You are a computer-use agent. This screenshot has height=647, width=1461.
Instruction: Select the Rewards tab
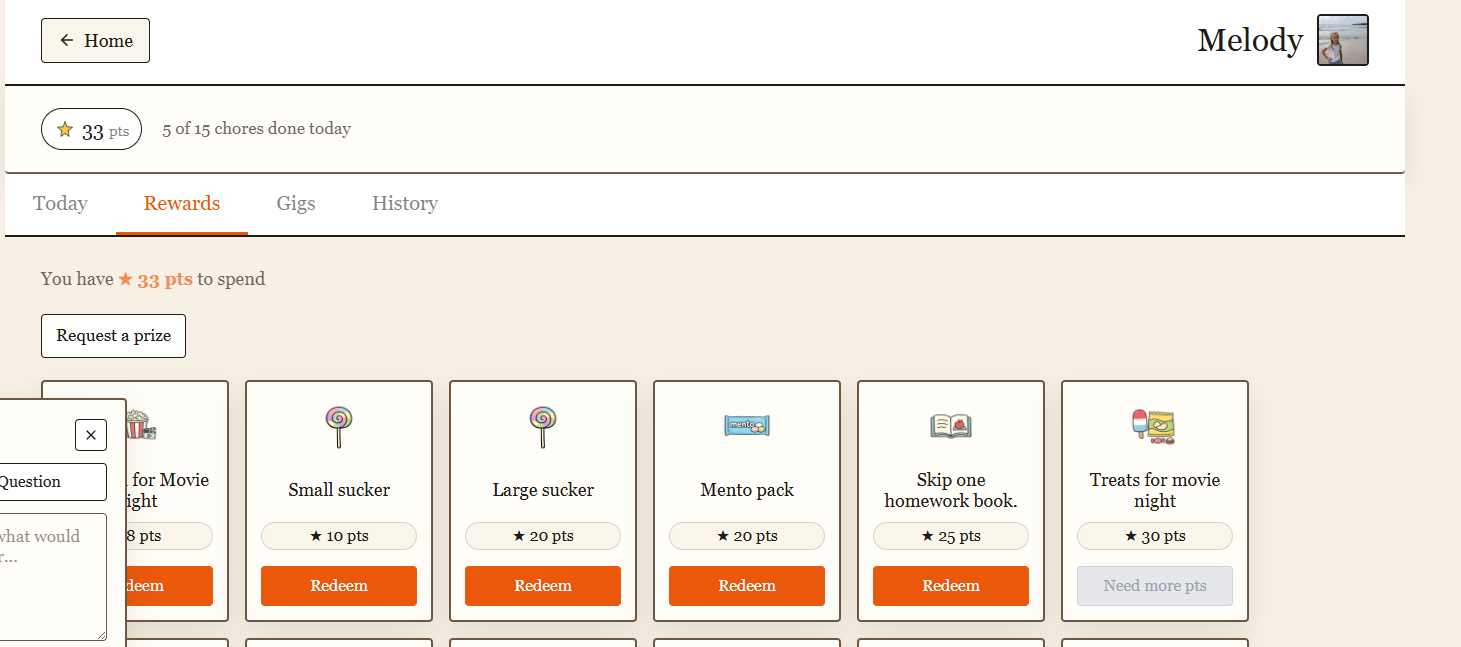coord(182,204)
